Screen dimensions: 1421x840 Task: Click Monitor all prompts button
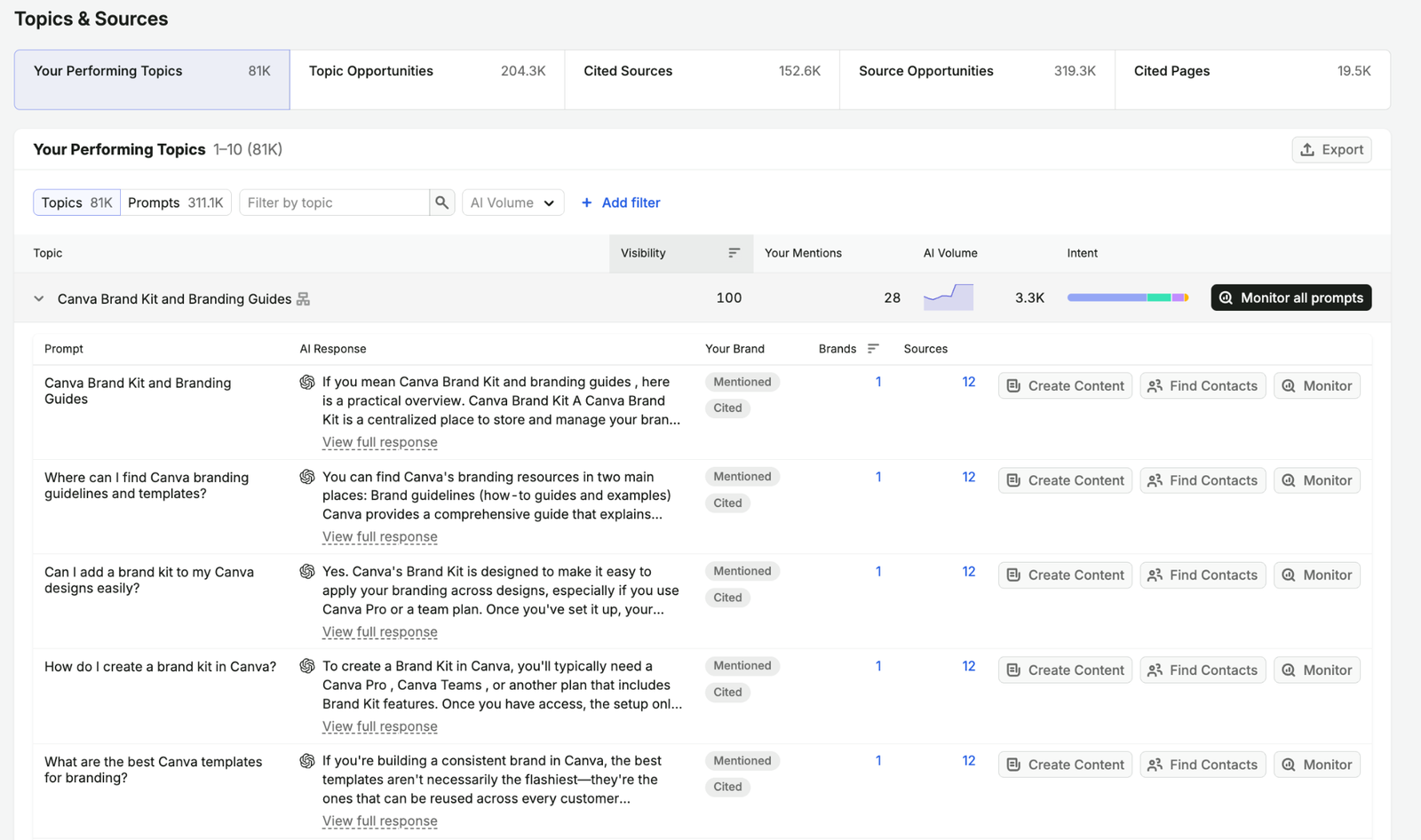coord(1290,297)
